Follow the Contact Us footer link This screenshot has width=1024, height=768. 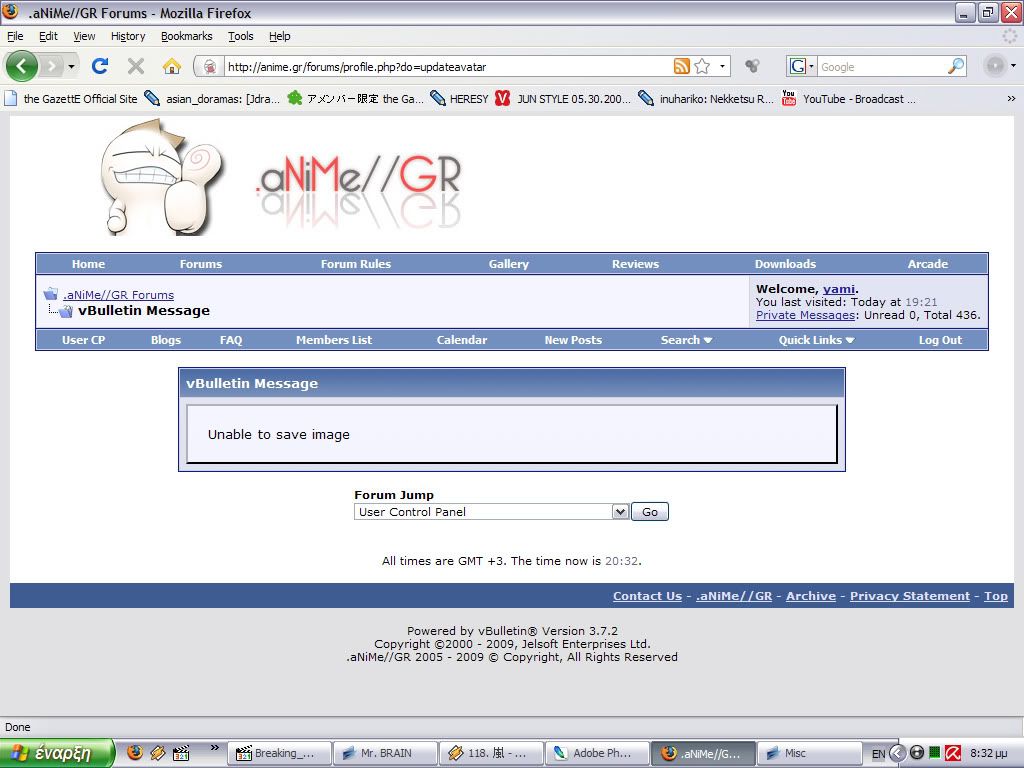click(x=647, y=596)
